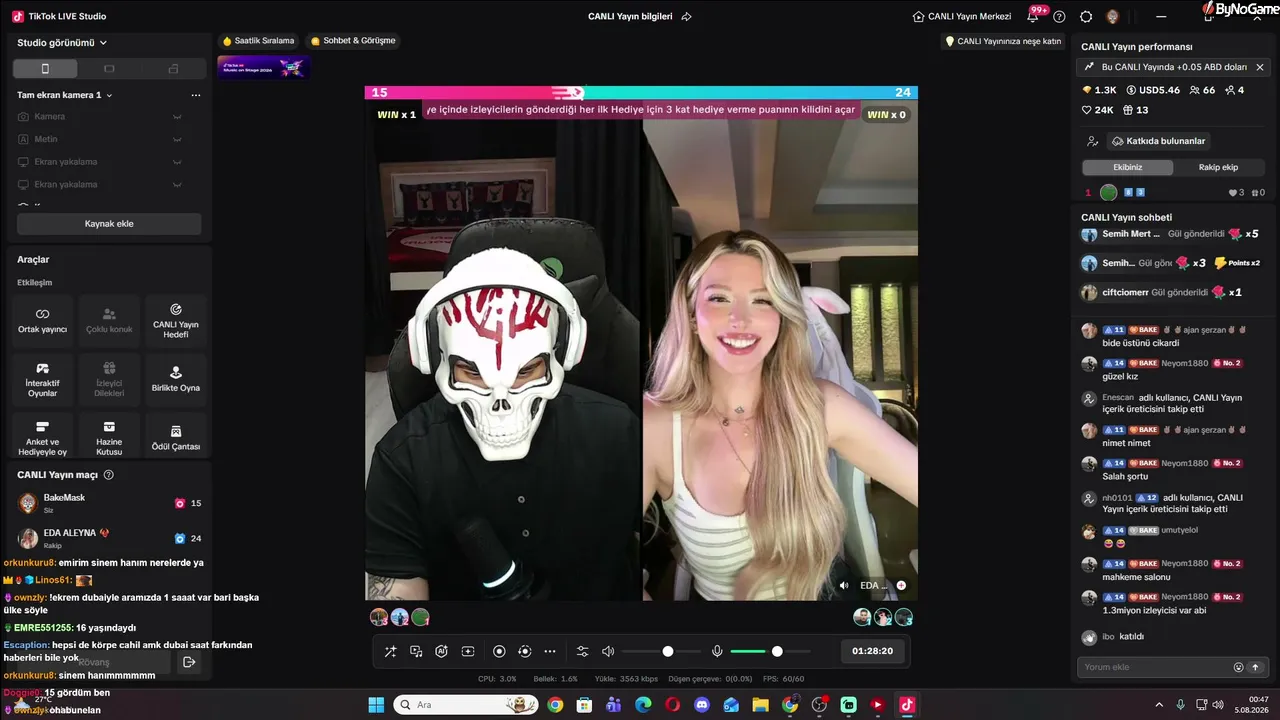Click the Music on Stage banner thumbnail

(263, 67)
